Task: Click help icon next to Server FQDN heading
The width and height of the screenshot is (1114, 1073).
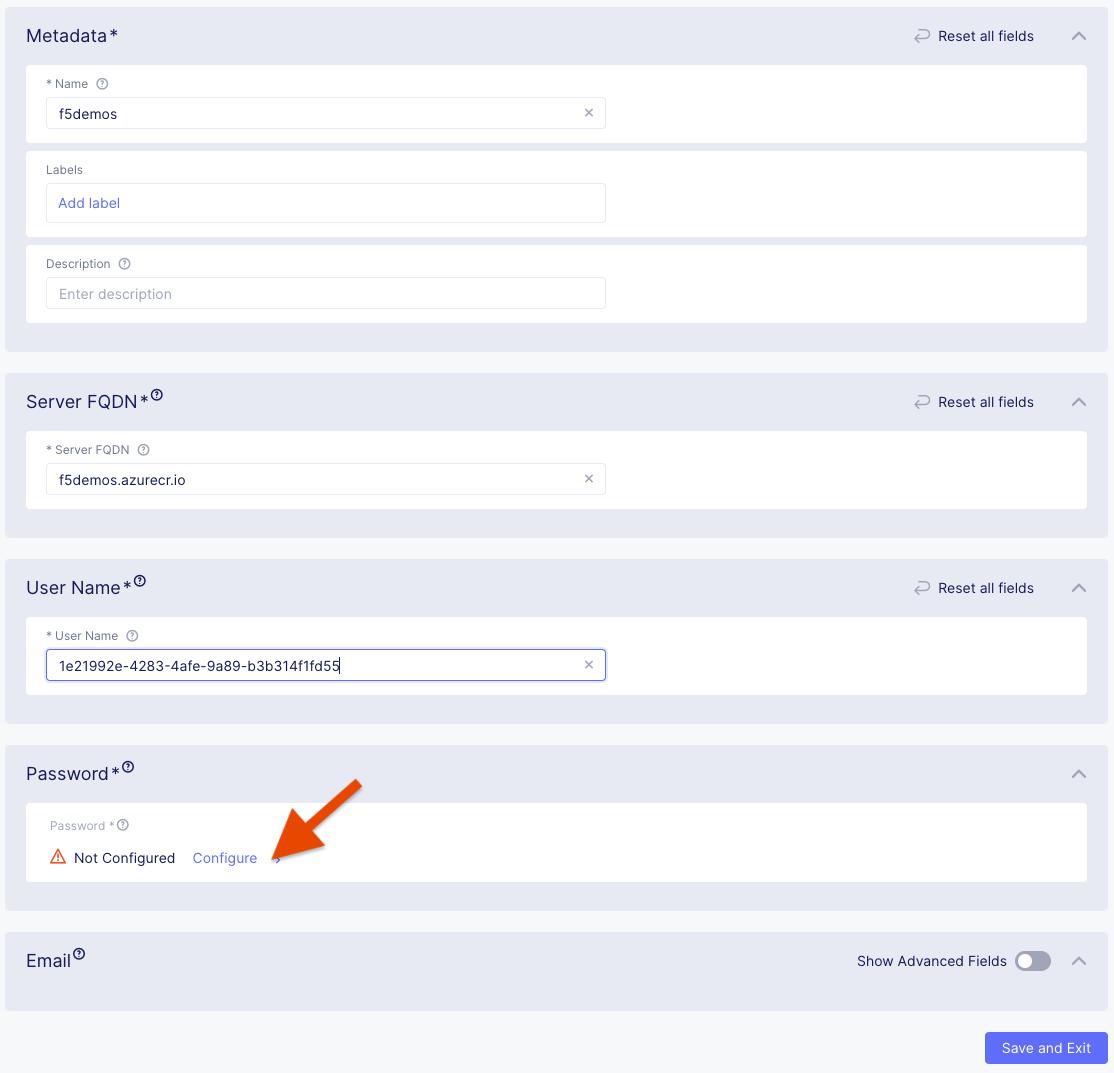Action: point(157,396)
